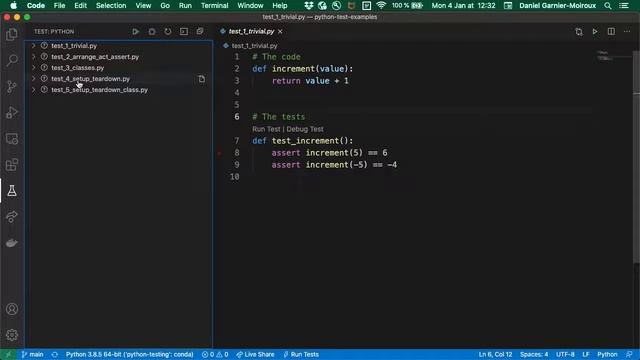The width and height of the screenshot is (640, 360).
Task: Show test output icon
Action: pos(184,31)
